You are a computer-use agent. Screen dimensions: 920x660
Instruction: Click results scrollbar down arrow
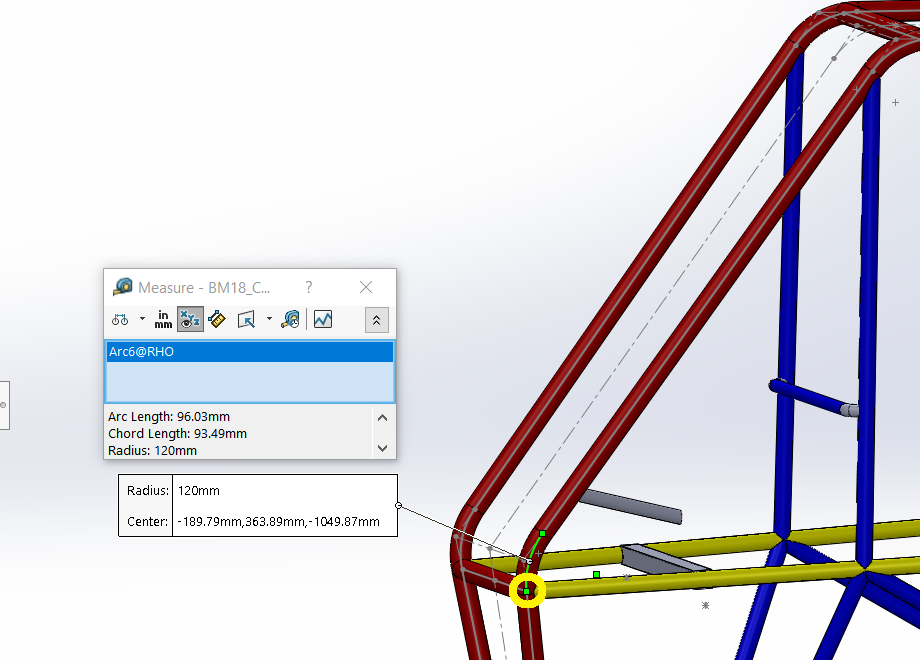(383, 448)
